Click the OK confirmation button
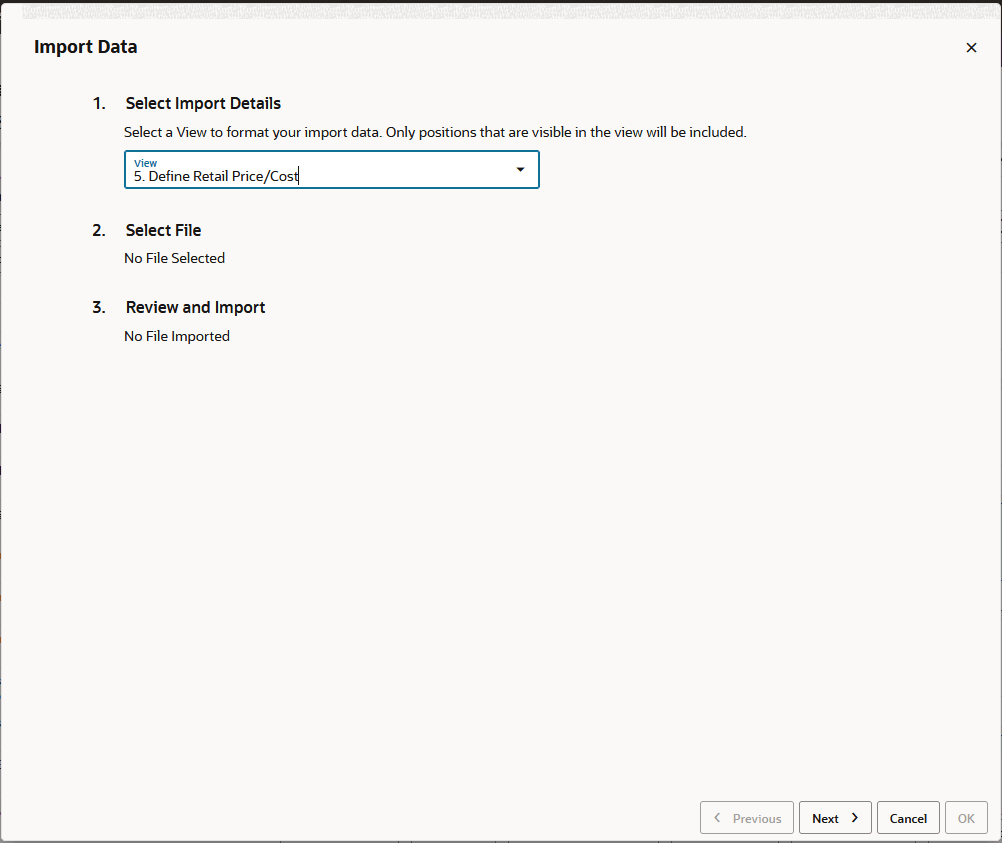The image size is (1002, 843). 965,817
